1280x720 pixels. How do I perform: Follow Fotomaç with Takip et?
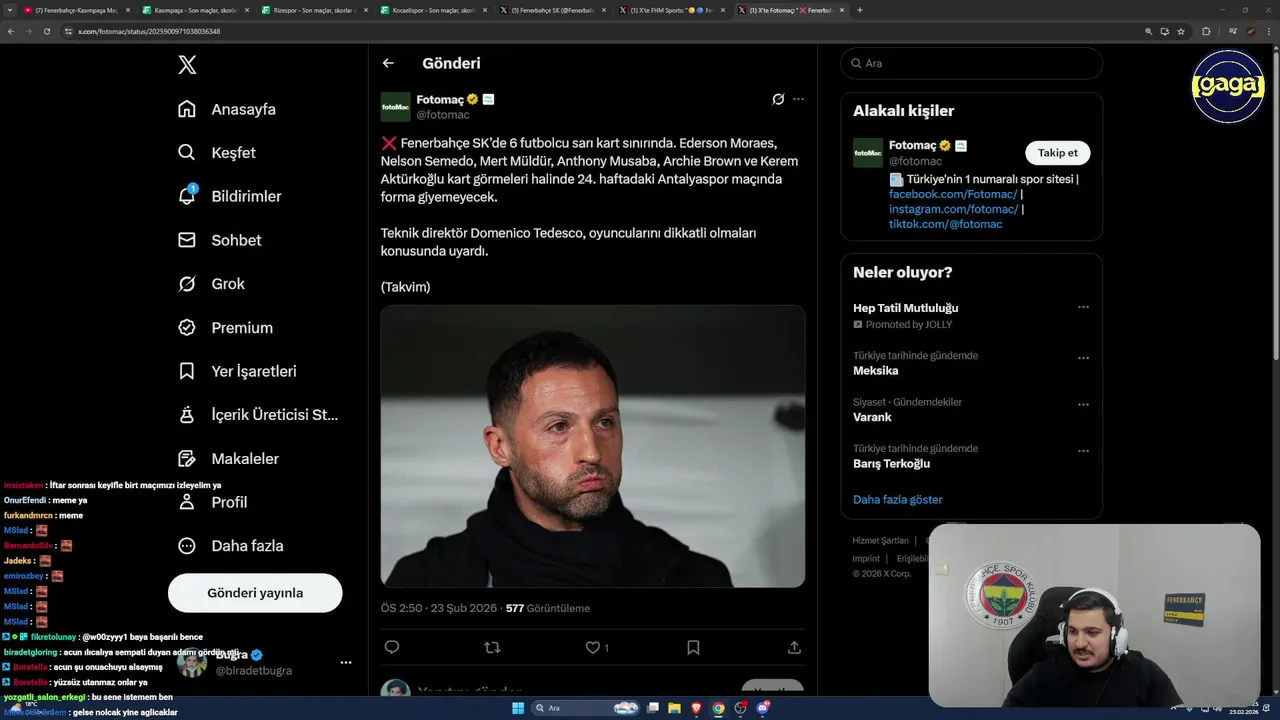(1057, 153)
